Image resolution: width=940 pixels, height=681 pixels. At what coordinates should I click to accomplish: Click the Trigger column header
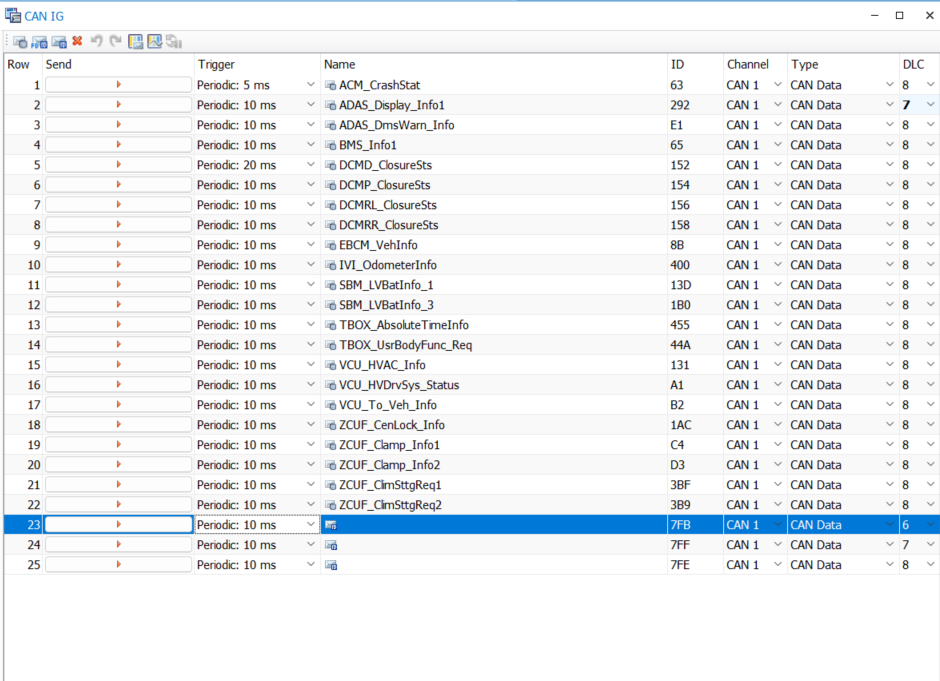click(216, 64)
